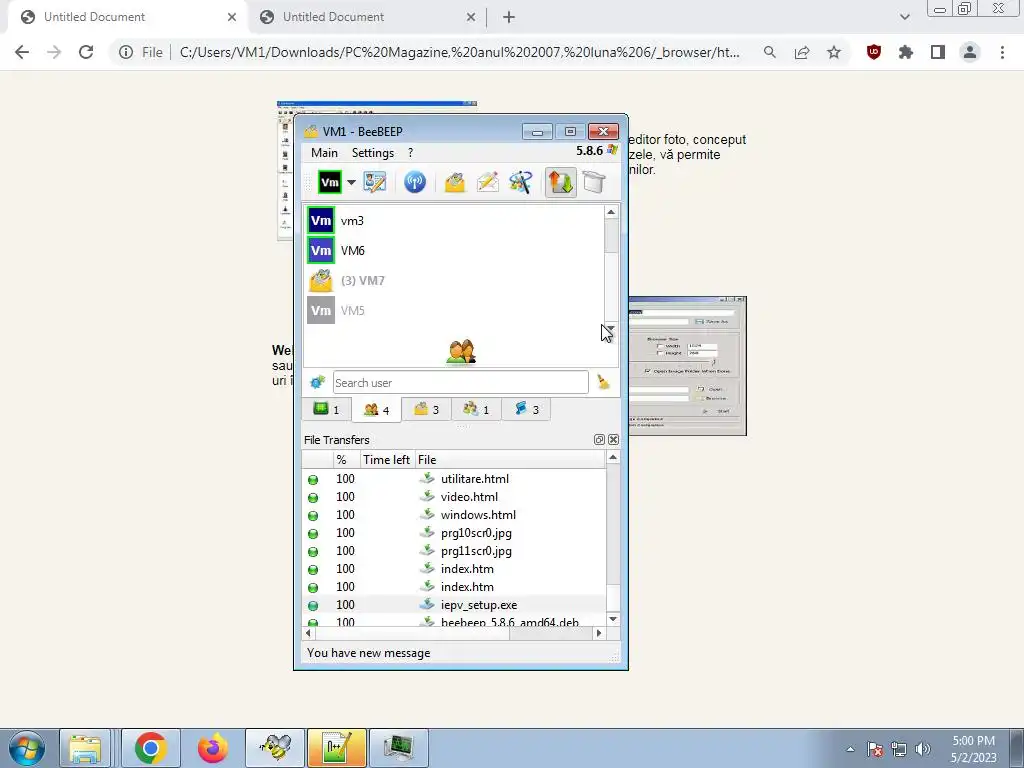The image size is (1024, 768).
Task: Select the utilitare.html transfer row
Action: (x=455, y=479)
